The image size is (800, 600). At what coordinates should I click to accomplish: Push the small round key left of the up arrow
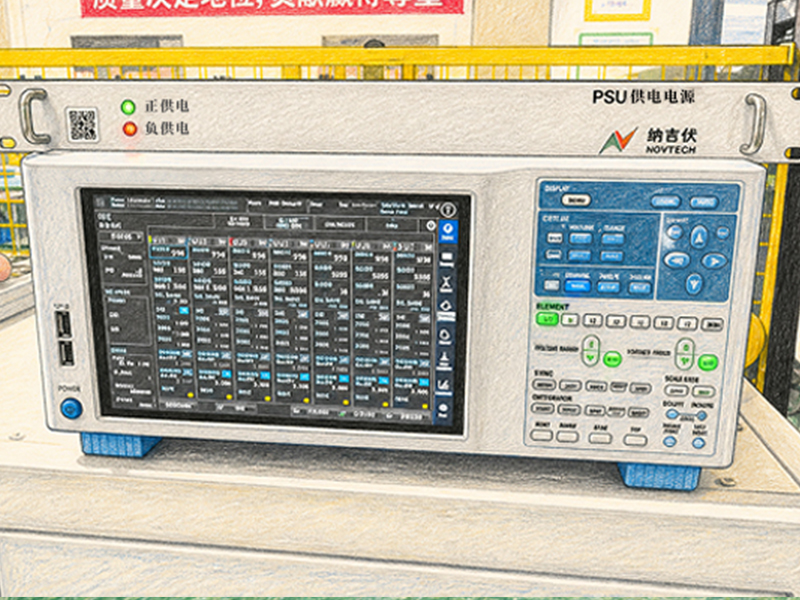(x=674, y=232)
